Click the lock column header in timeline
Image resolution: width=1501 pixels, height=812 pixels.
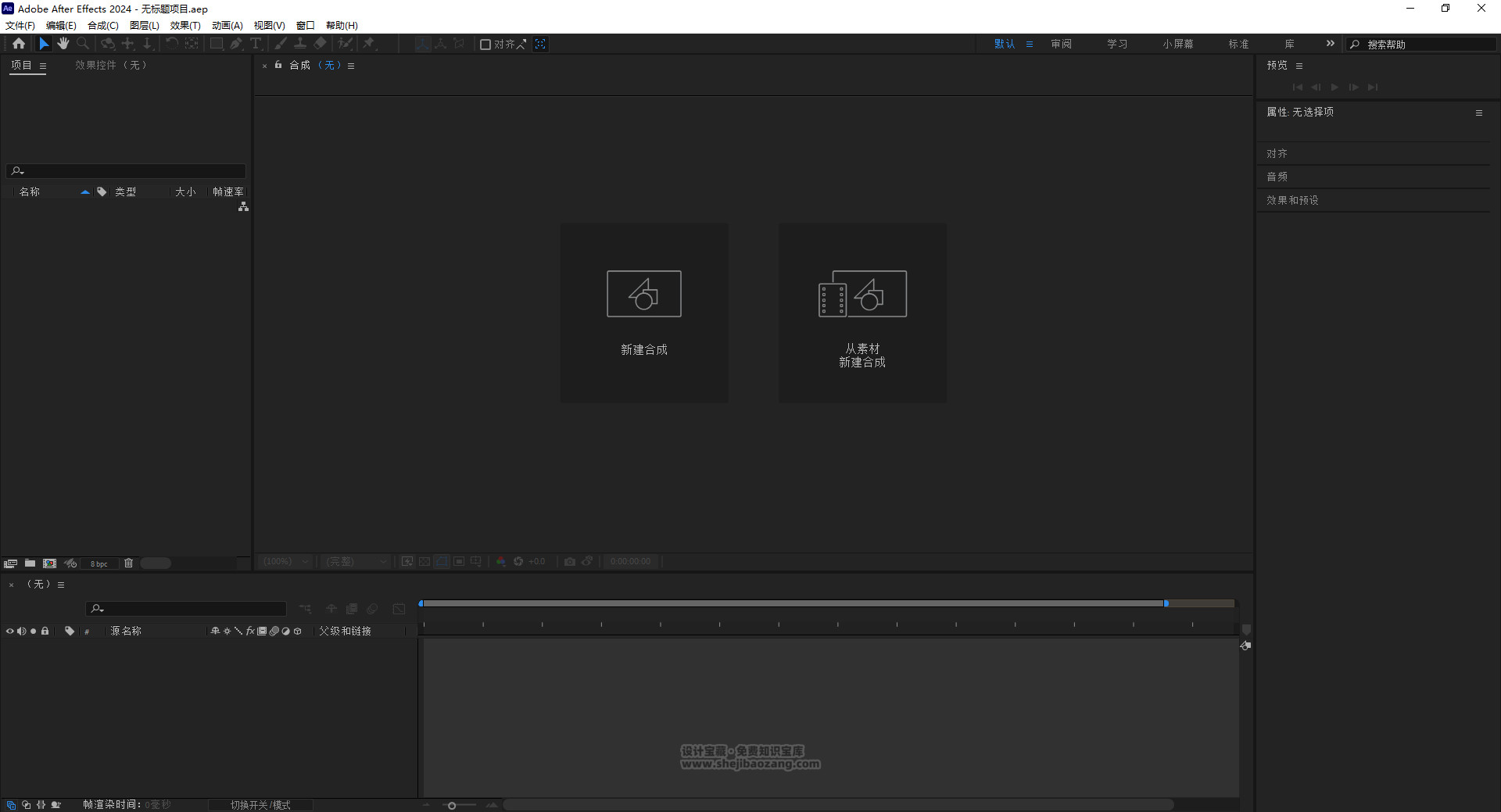(x=45, y=631)
